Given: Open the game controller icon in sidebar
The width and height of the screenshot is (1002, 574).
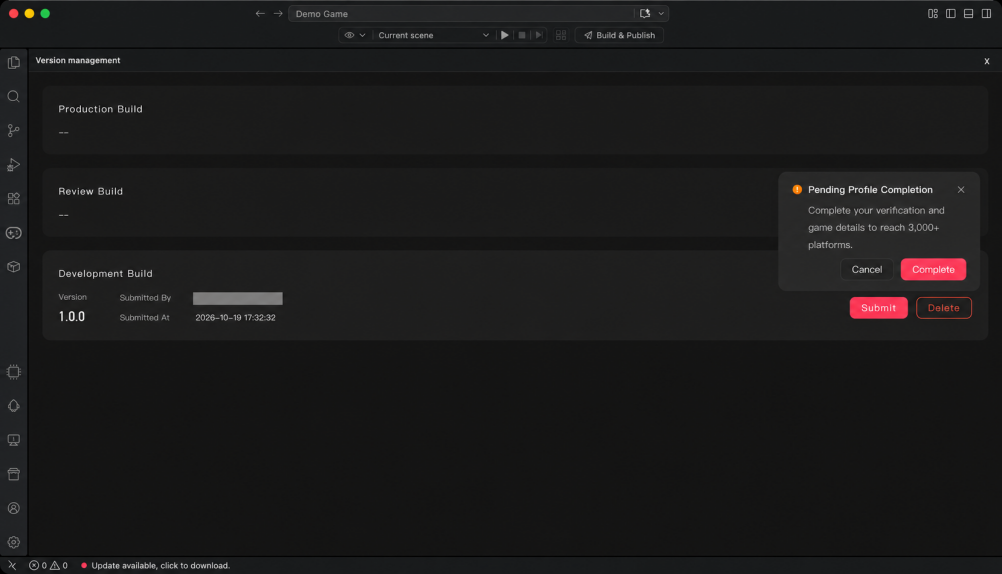Looking at the screenshot, I should point(13,233).
